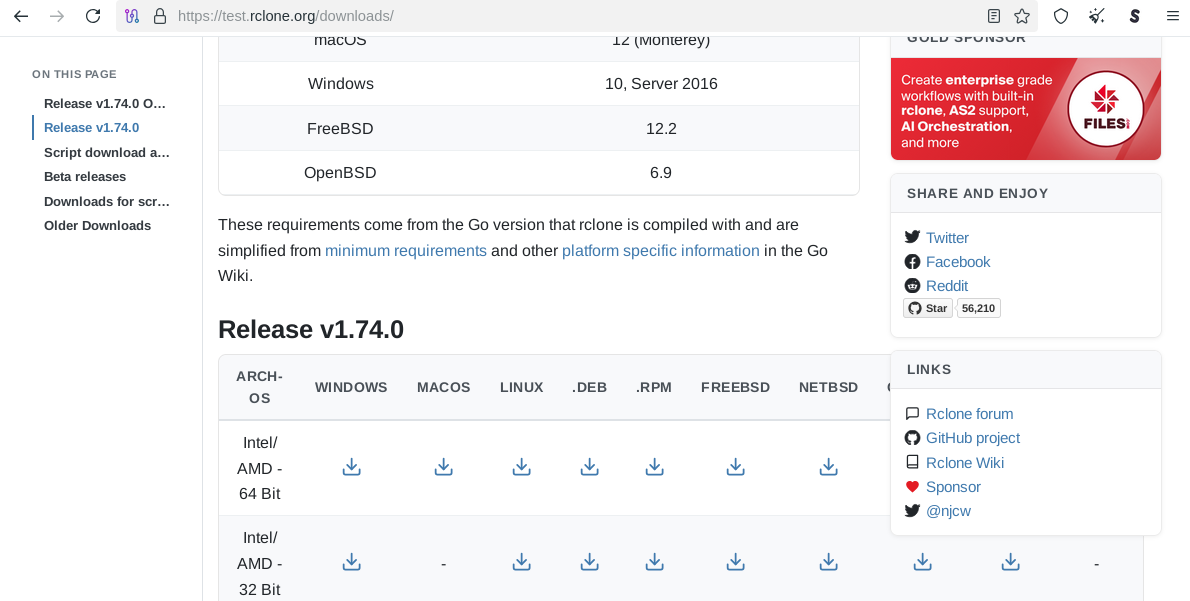This screenshot has height=601, width=1190.
Task: Download Linux 64 Bit zip icon
Action: (x=521, y=467)
